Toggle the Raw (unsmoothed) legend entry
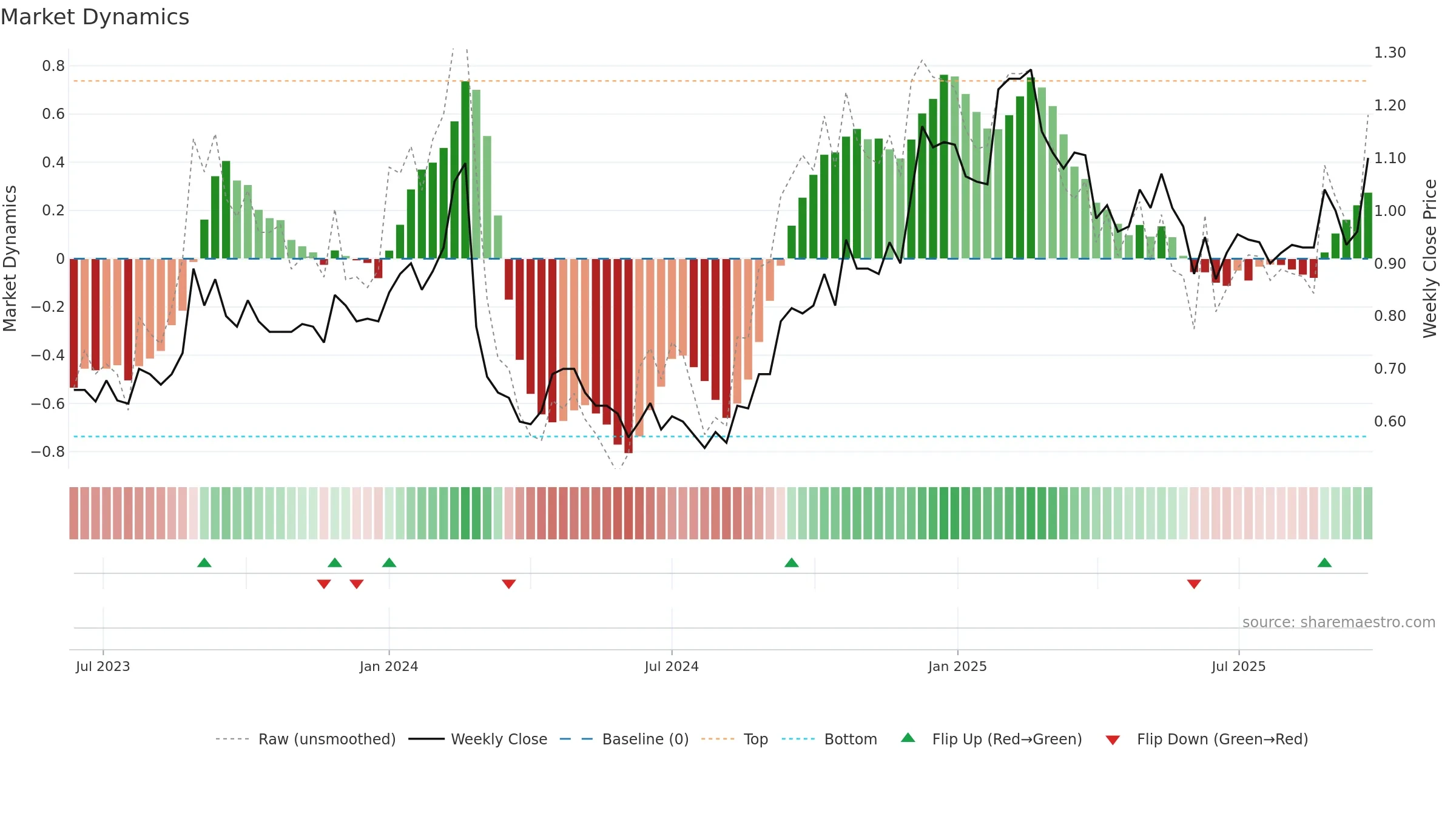1456x819 pixels. (x=306, y=739)
